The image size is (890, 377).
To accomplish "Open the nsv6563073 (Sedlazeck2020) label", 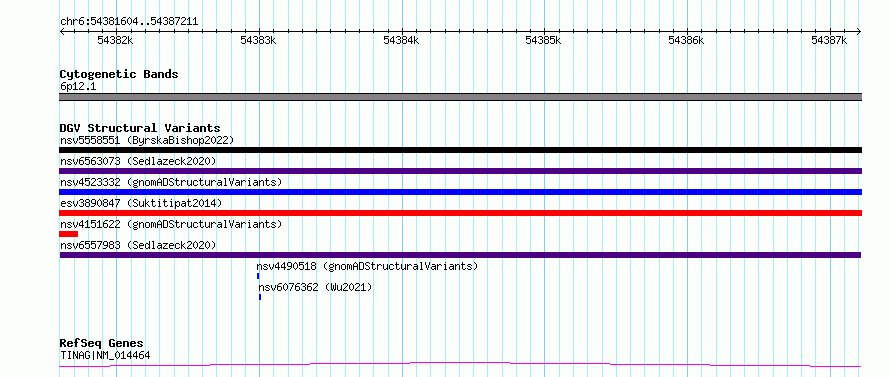I will click(x=138, y=161).
